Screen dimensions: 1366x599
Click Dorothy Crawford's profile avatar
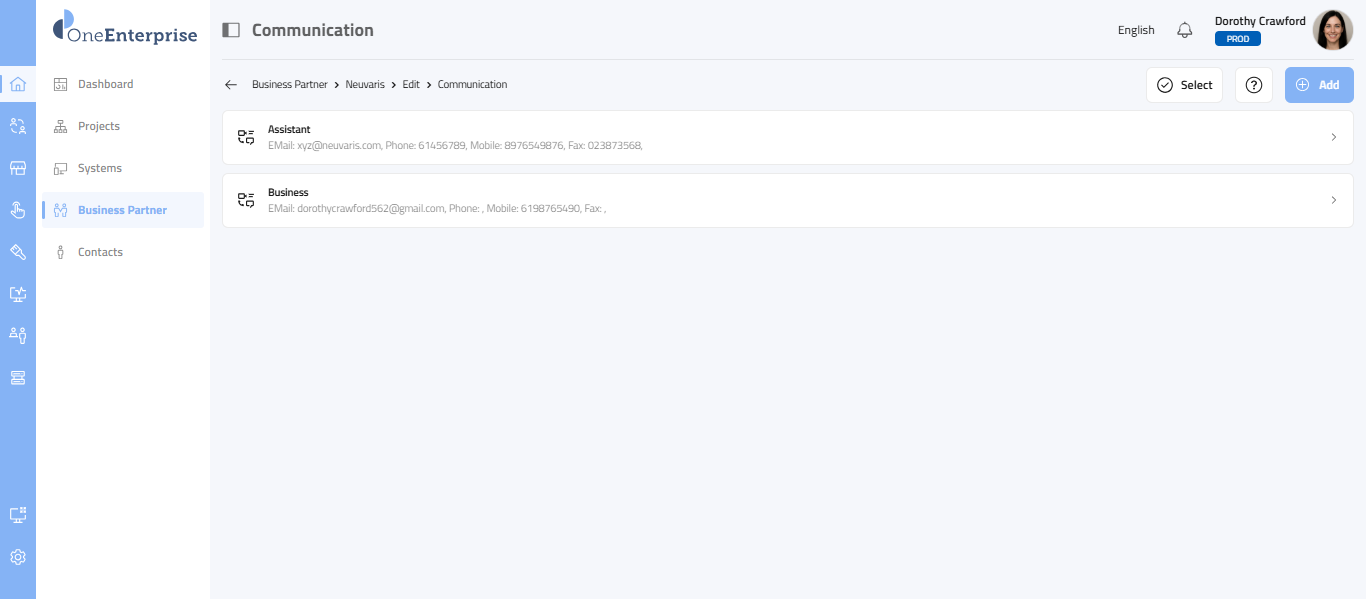tap(1332, 30)
